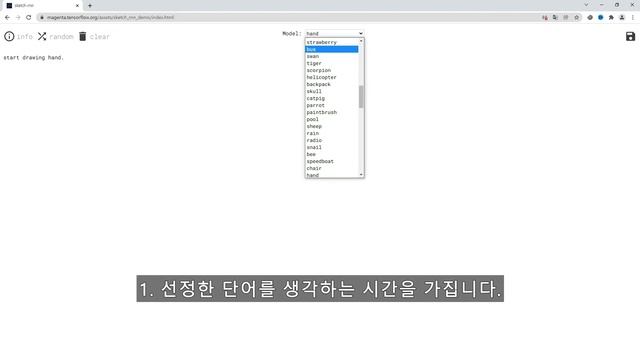640x360 pixels.
Task: Click the random shuffle icon
Action: click(42, 36)
